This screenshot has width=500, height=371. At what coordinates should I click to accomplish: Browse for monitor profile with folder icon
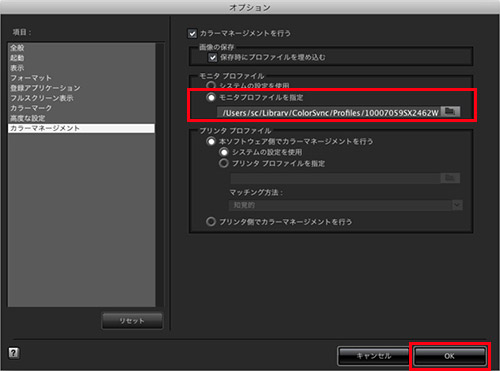tap(450, 112)
